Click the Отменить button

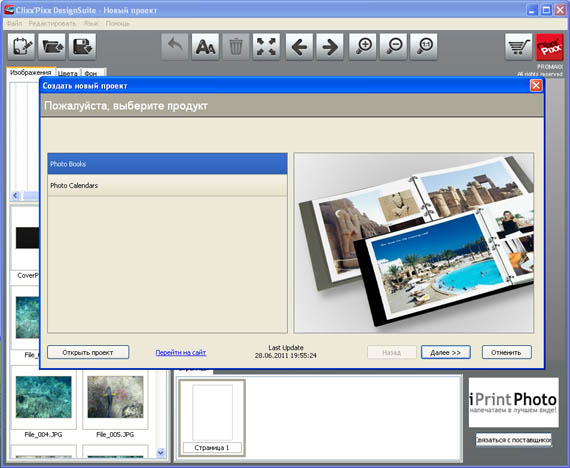coord(506,352)
